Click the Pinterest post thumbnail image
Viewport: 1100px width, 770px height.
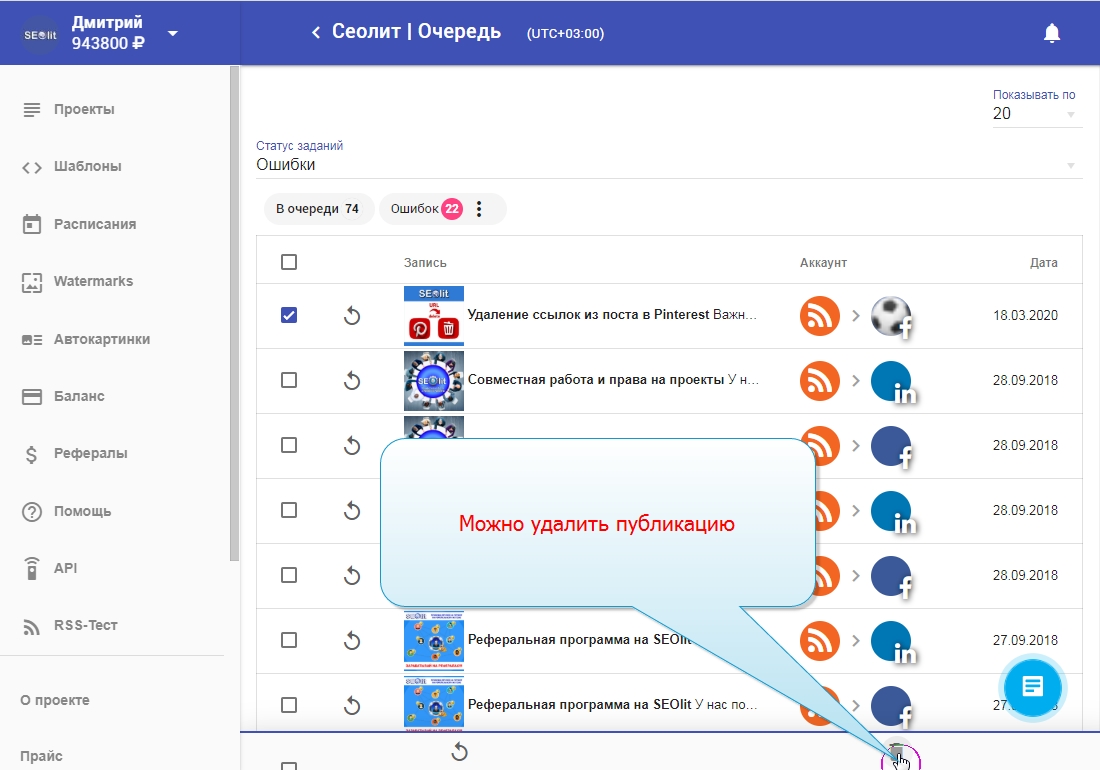pos(433,316)
